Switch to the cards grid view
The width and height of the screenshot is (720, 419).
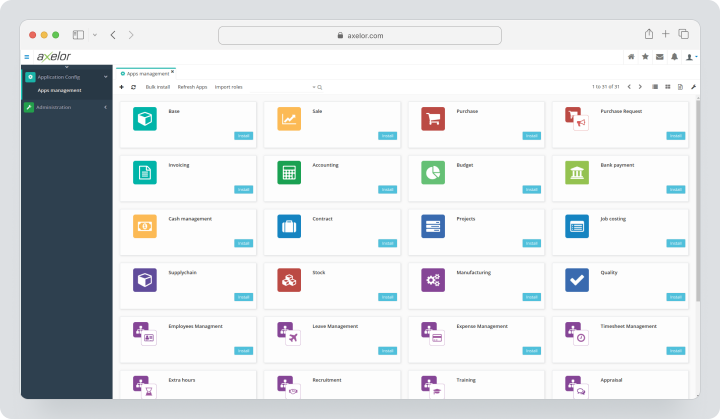(668, 87)
